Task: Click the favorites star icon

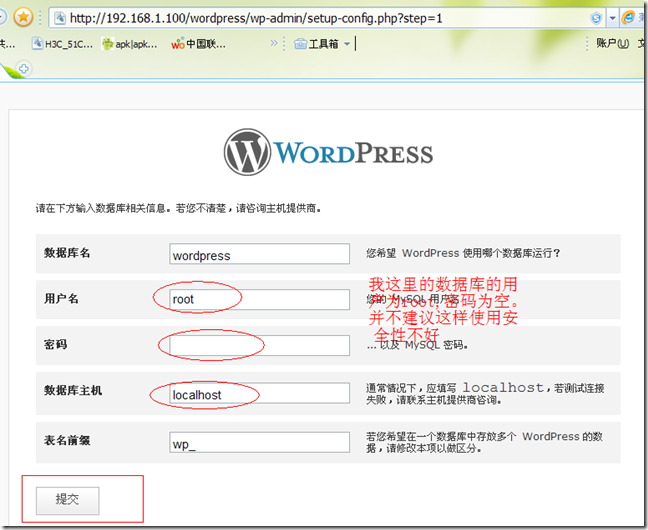Action: 23,17
